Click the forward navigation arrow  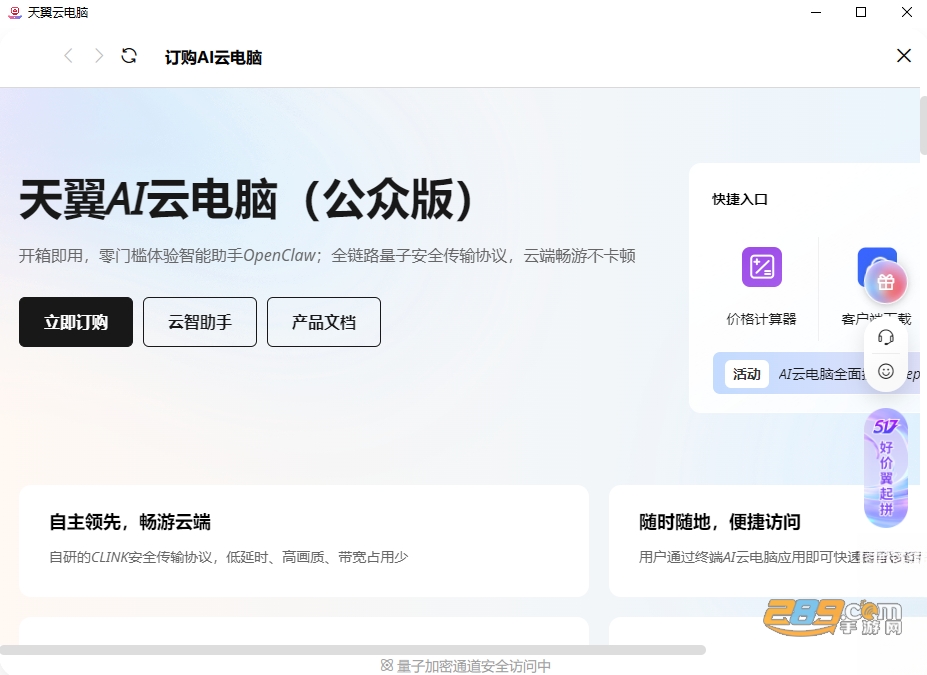(x=99, y=56)
